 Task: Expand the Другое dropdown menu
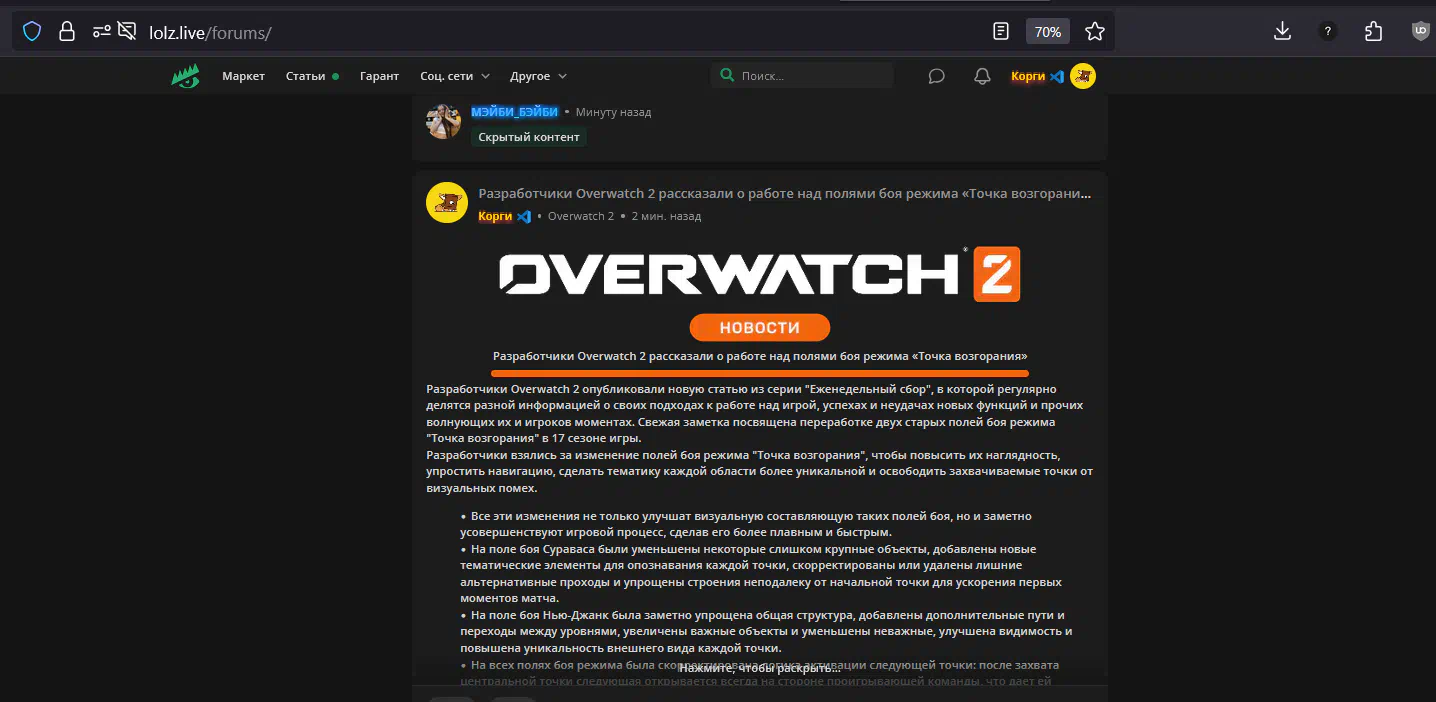[x=538, y=76]
